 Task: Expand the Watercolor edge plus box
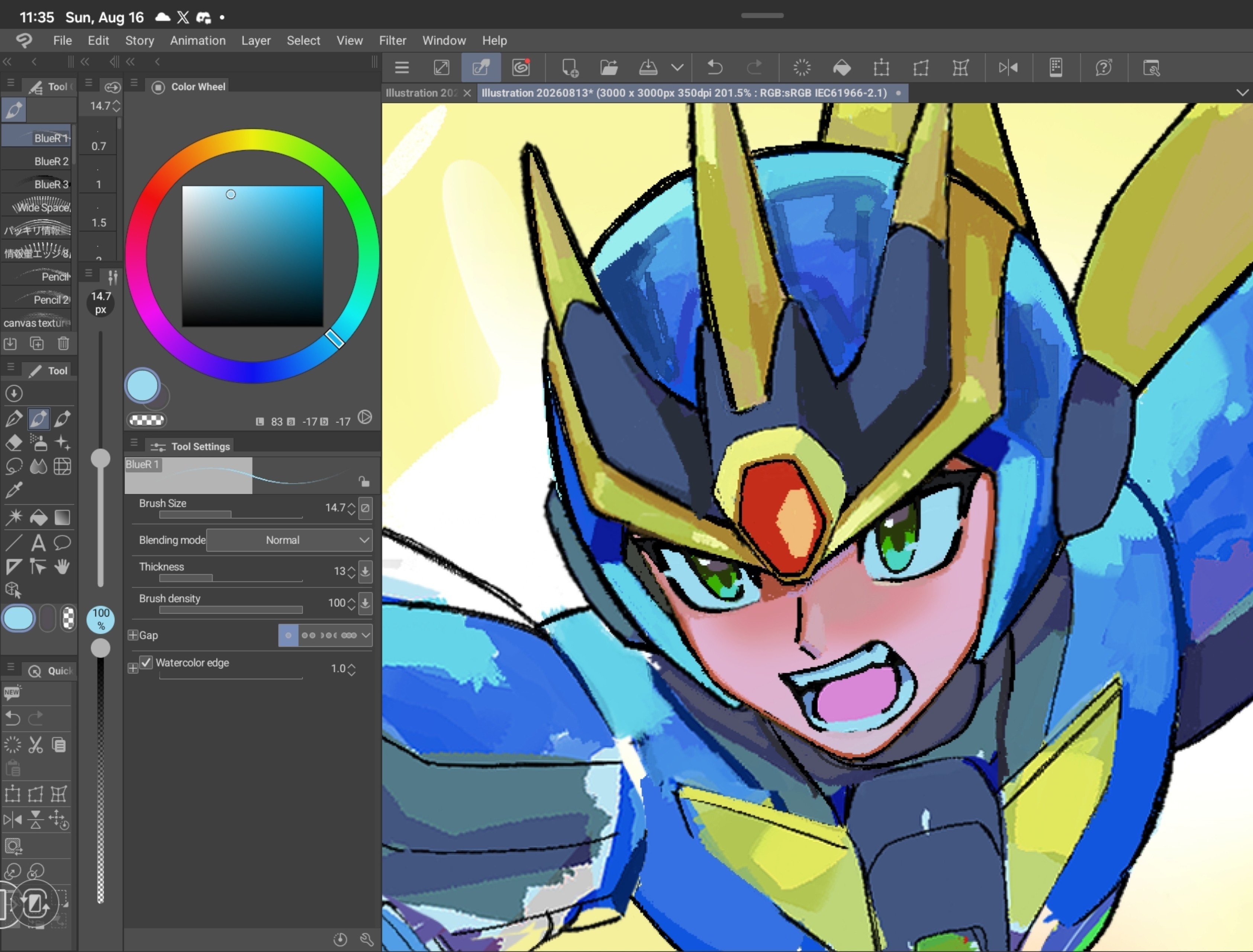[133, 669]
